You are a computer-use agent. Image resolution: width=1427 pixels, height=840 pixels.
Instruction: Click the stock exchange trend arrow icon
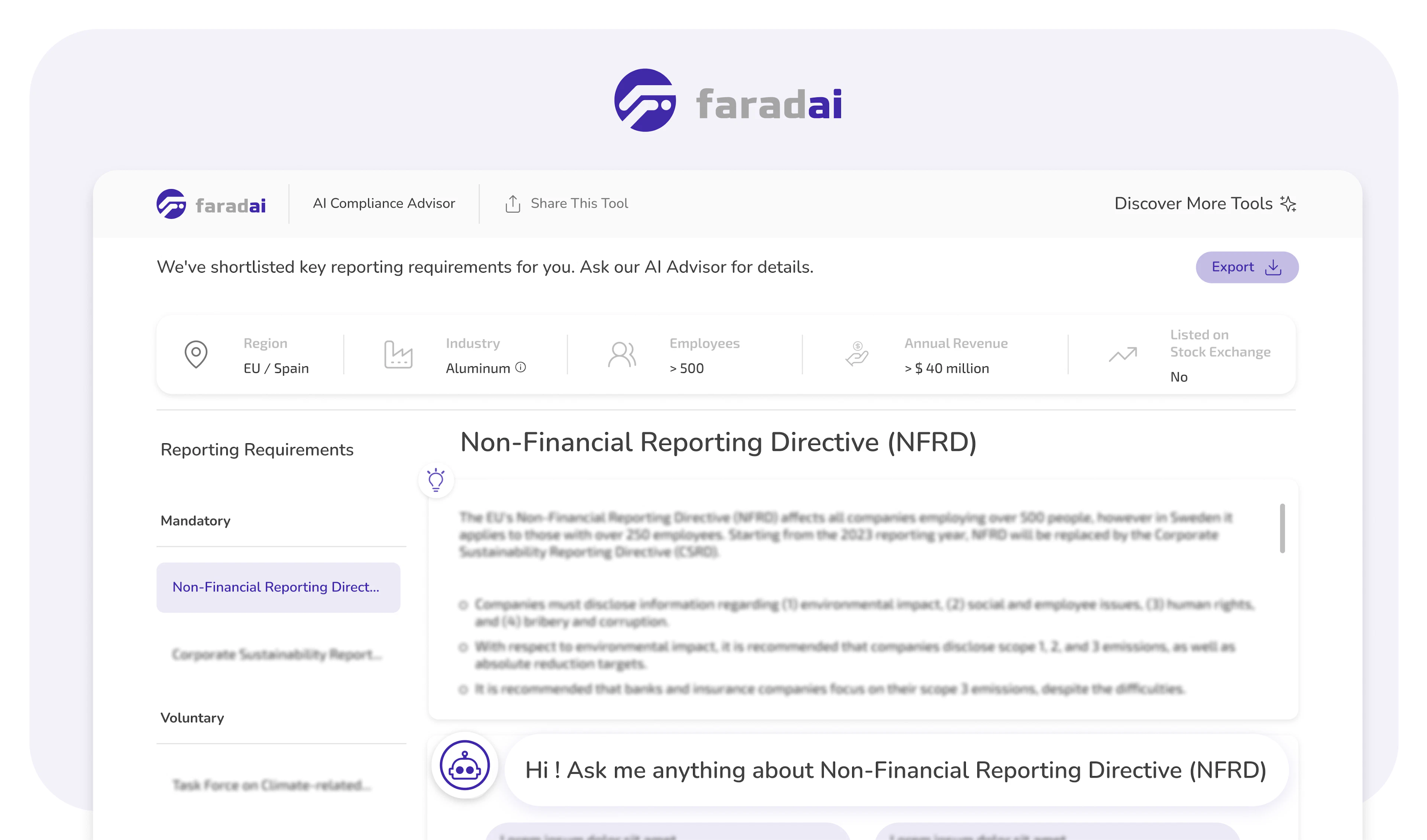click(1122, 354)
